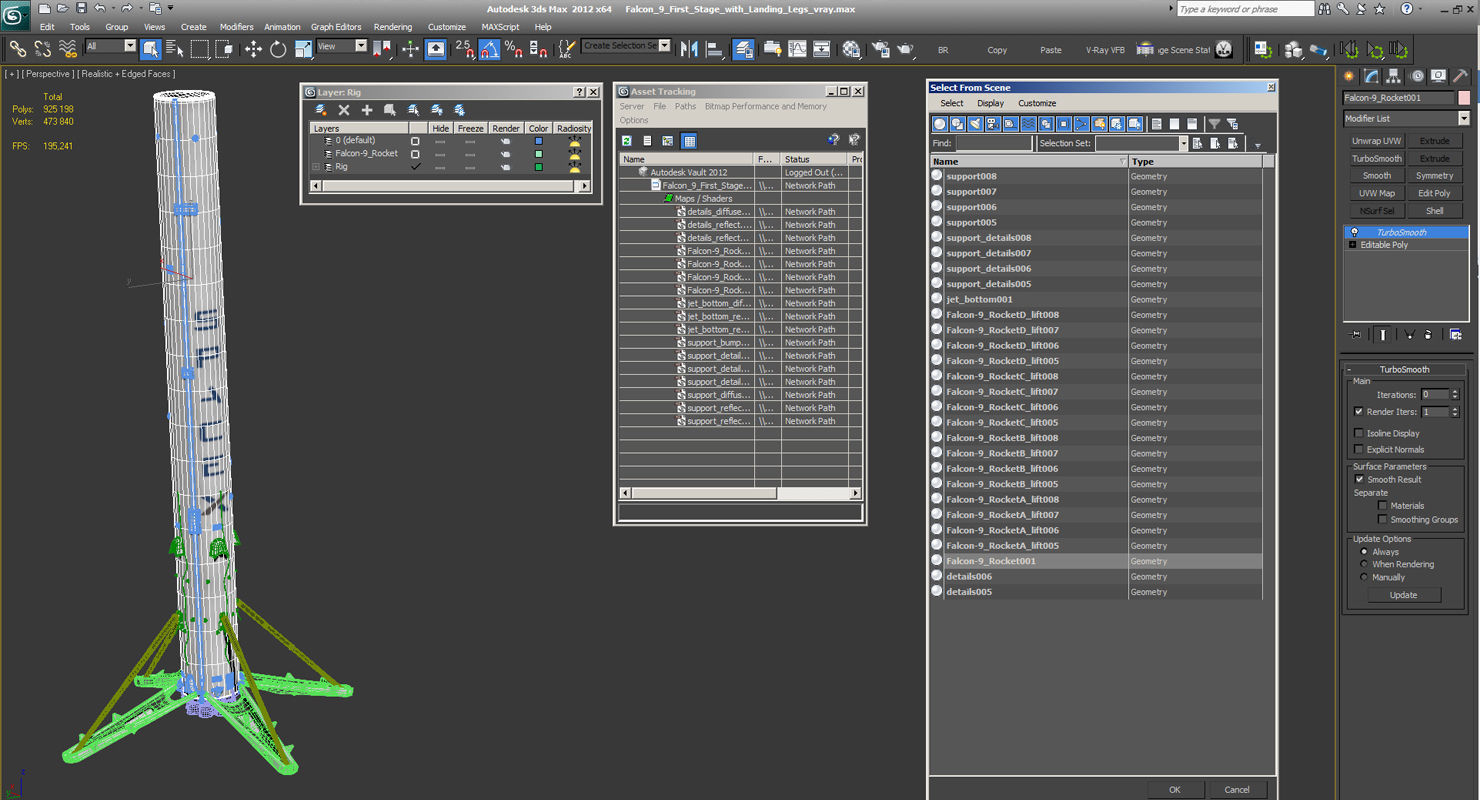Open the Hierarchy command panel tab

[1394, 76]
